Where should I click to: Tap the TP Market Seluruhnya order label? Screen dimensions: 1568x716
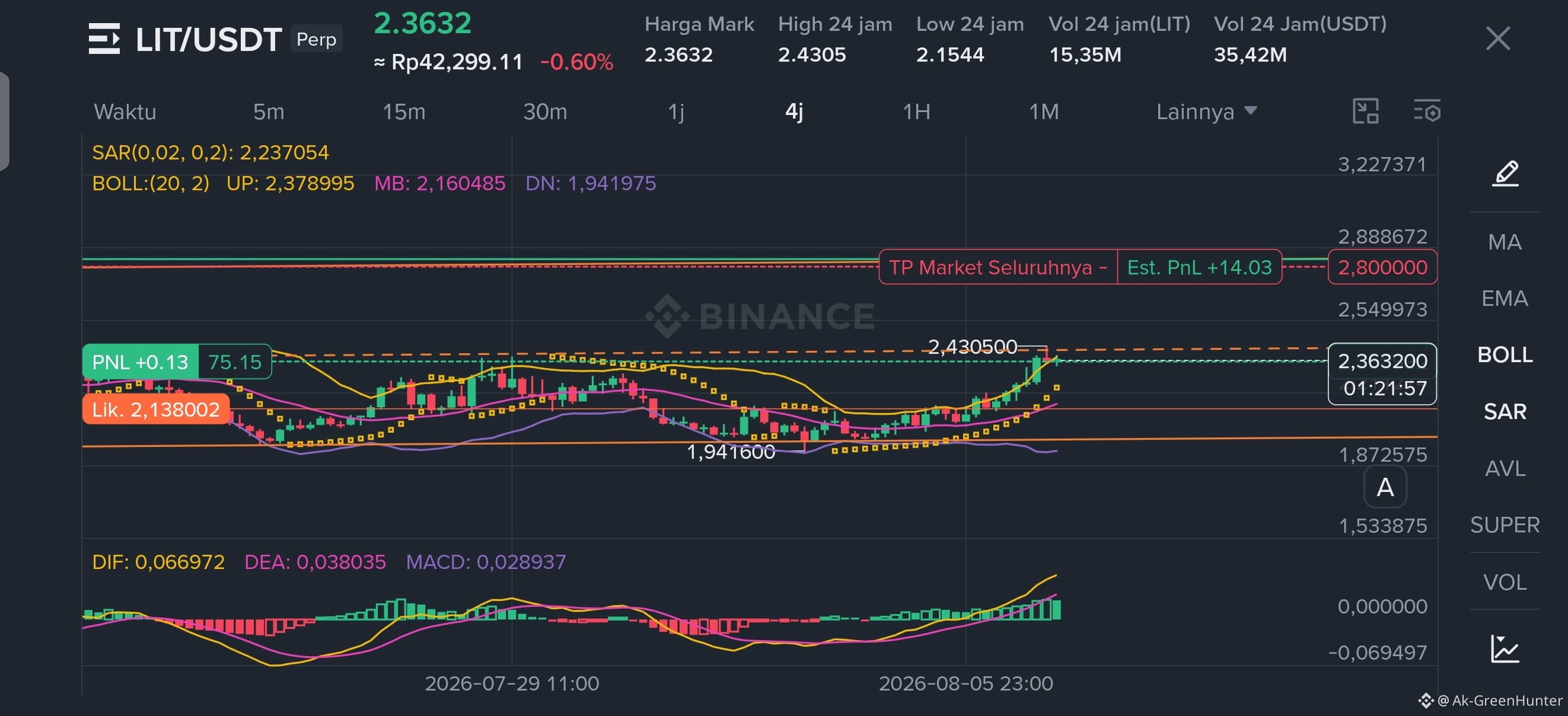(x=997, y=267)
